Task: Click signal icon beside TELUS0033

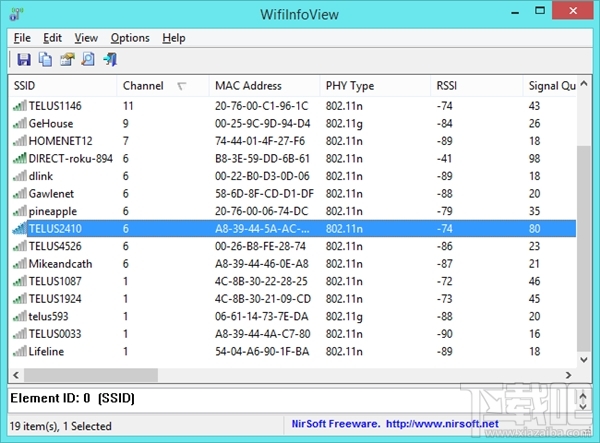Action: pyautogui.click(x=20, y=334)
